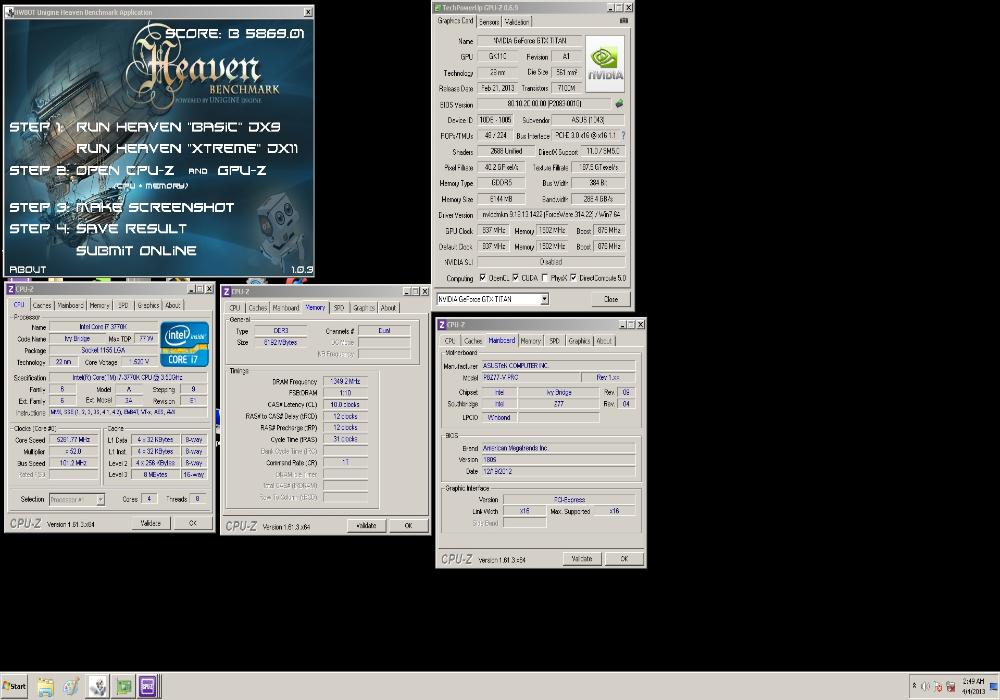Click the Heaven benchmark taskbar icon

click(98, 687)
